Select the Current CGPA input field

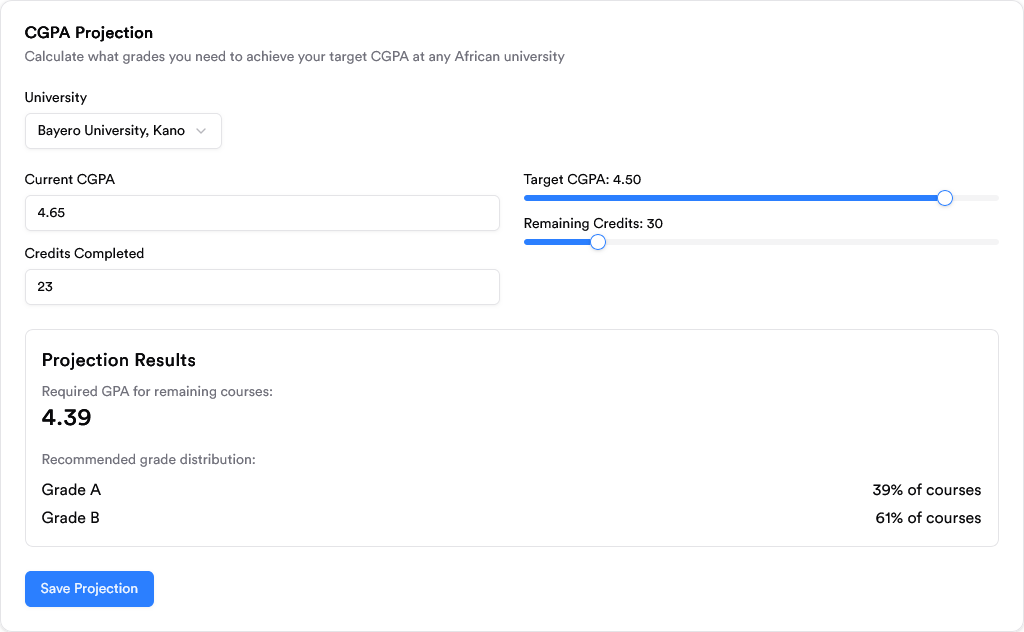coord(261,213)
